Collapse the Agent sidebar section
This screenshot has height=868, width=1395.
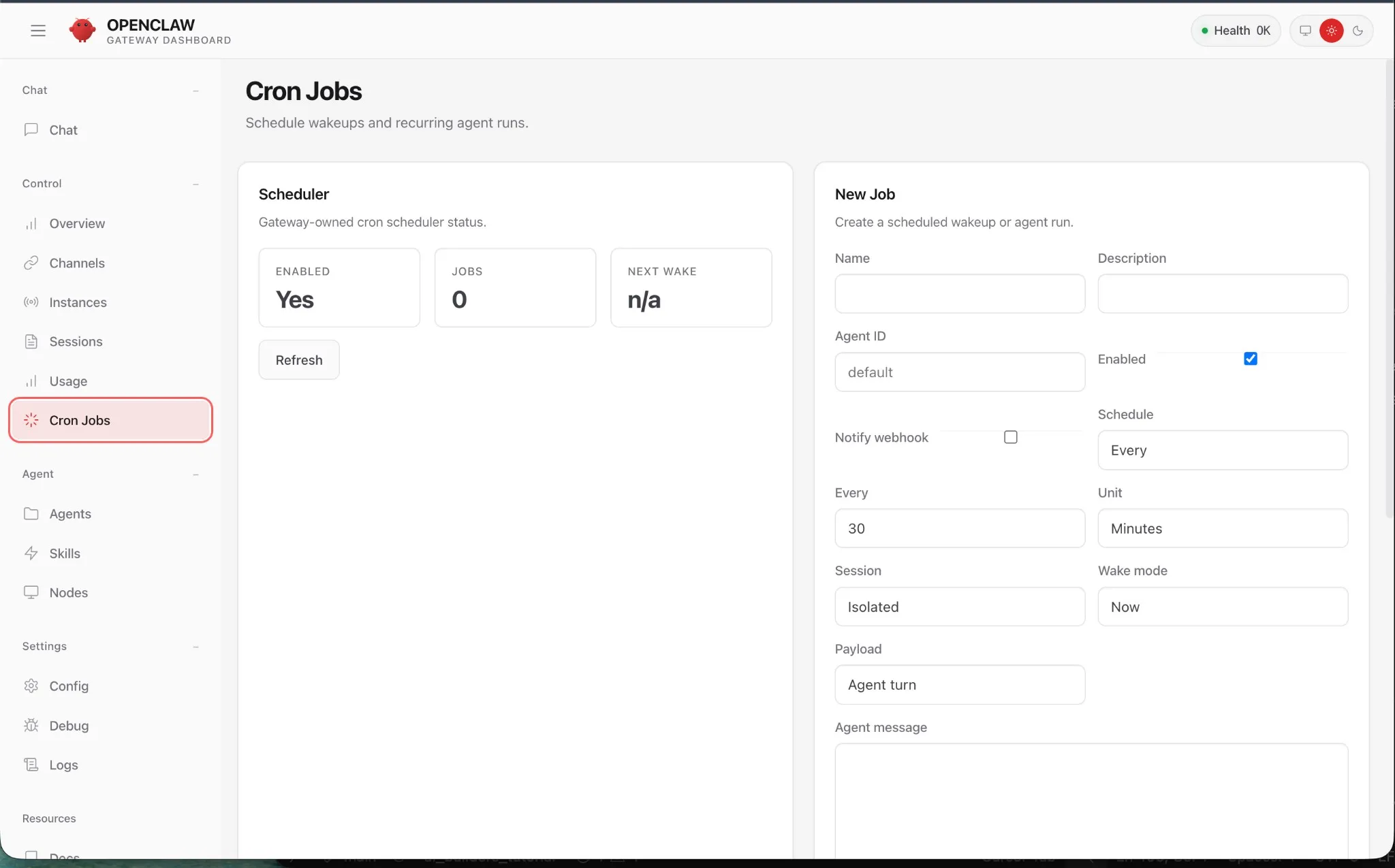195,475
